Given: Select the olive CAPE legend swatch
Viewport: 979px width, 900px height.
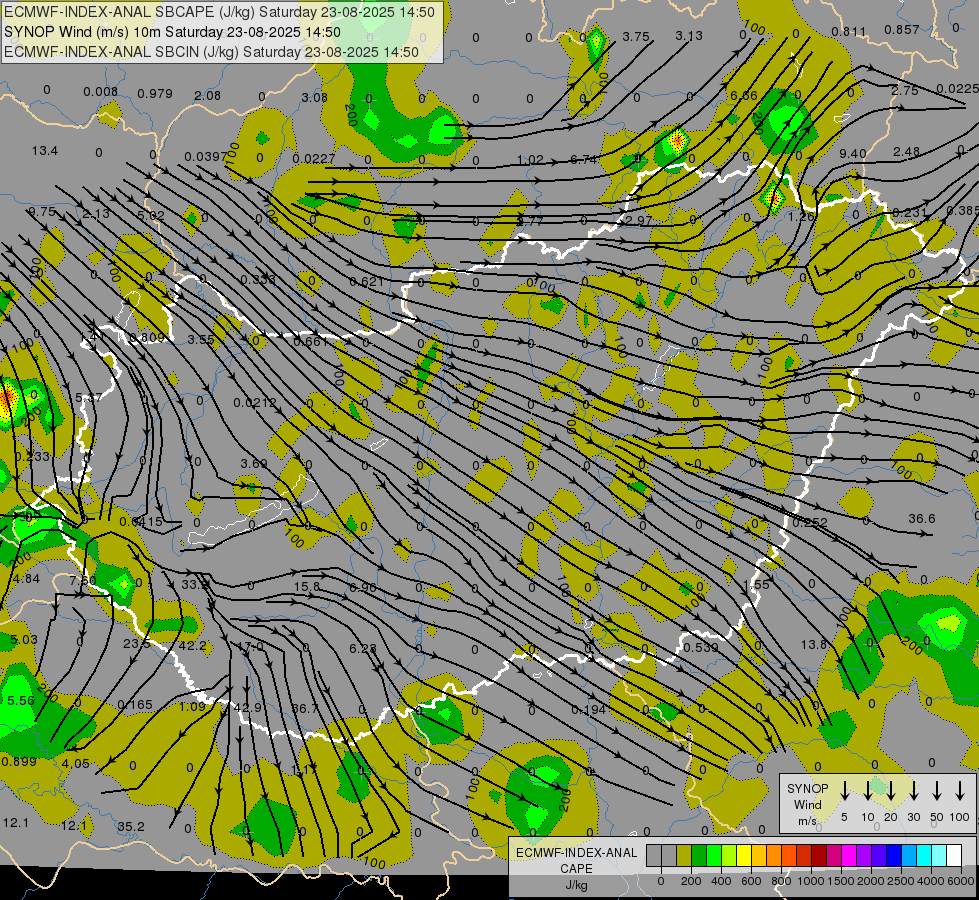Looking at the screenshot, I should tap(684, 856).
